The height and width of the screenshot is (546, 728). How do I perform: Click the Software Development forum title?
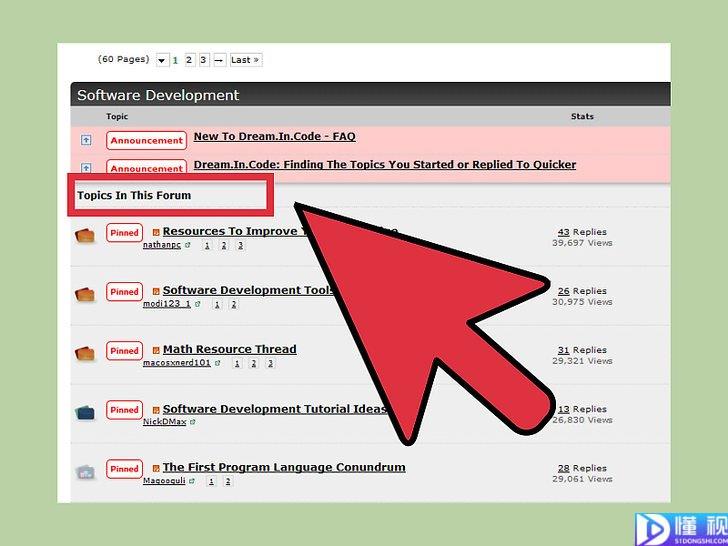click(x=158, y=95)
